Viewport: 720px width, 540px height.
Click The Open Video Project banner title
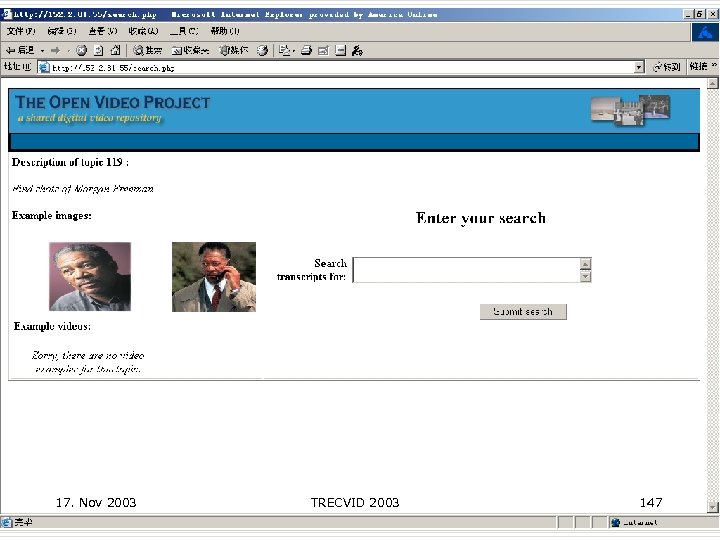pyautogui.click(x=112, y=102)
